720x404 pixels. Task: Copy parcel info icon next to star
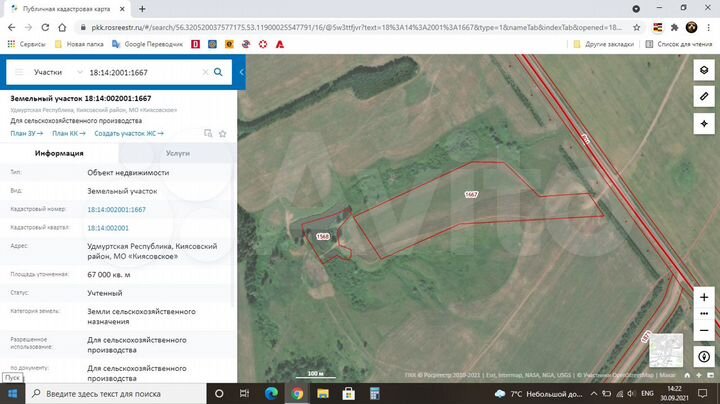[x=208, y=134]
